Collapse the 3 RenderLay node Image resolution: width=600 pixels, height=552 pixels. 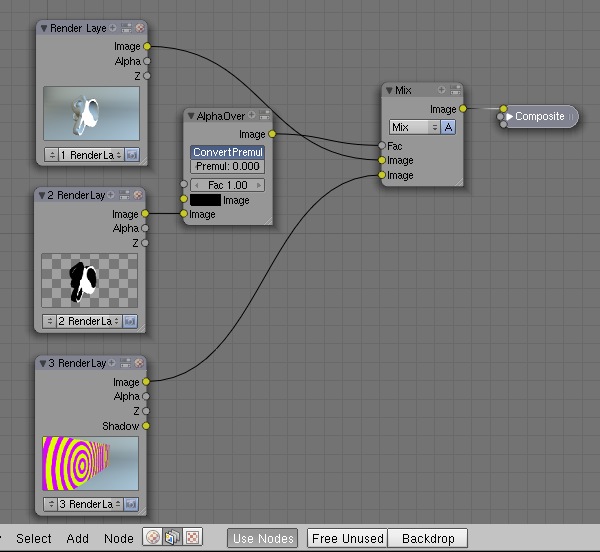43,363
